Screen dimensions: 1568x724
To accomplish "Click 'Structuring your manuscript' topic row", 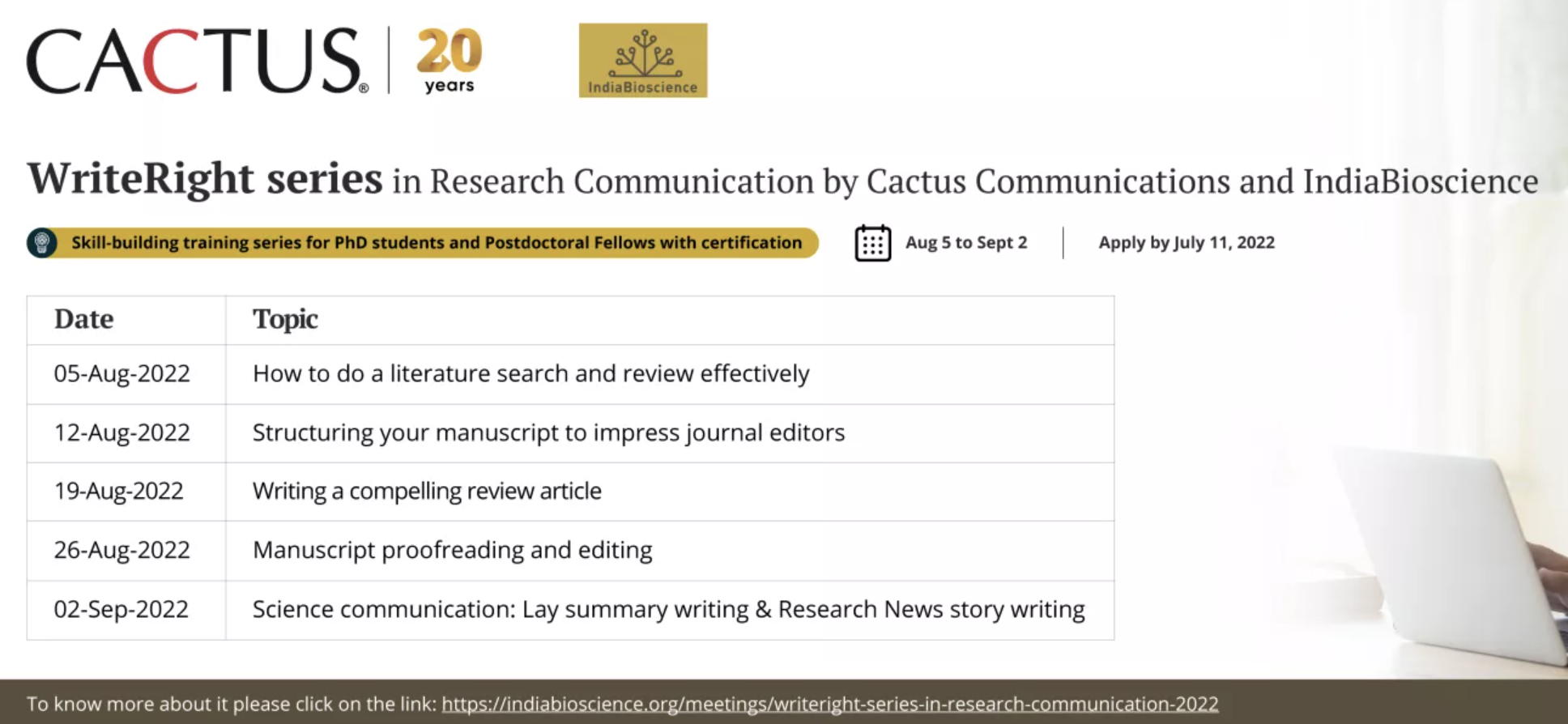I will pyautogui.click(x=548, y=432).
